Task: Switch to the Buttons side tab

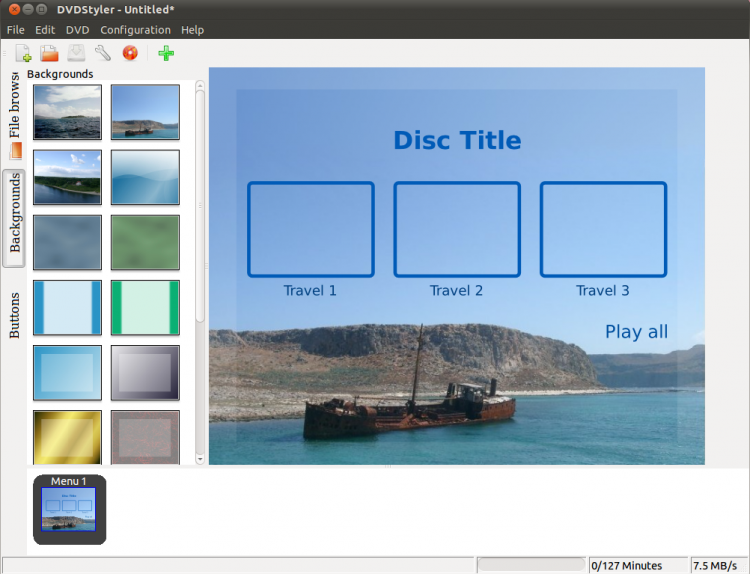Action: tap(14, 315)
